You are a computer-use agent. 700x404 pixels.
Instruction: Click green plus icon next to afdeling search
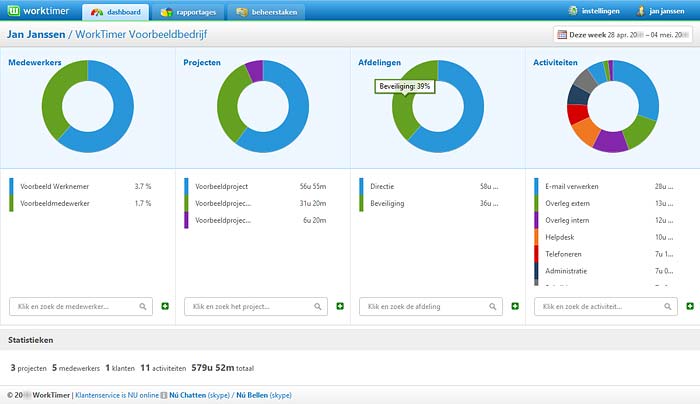point(515,306)
